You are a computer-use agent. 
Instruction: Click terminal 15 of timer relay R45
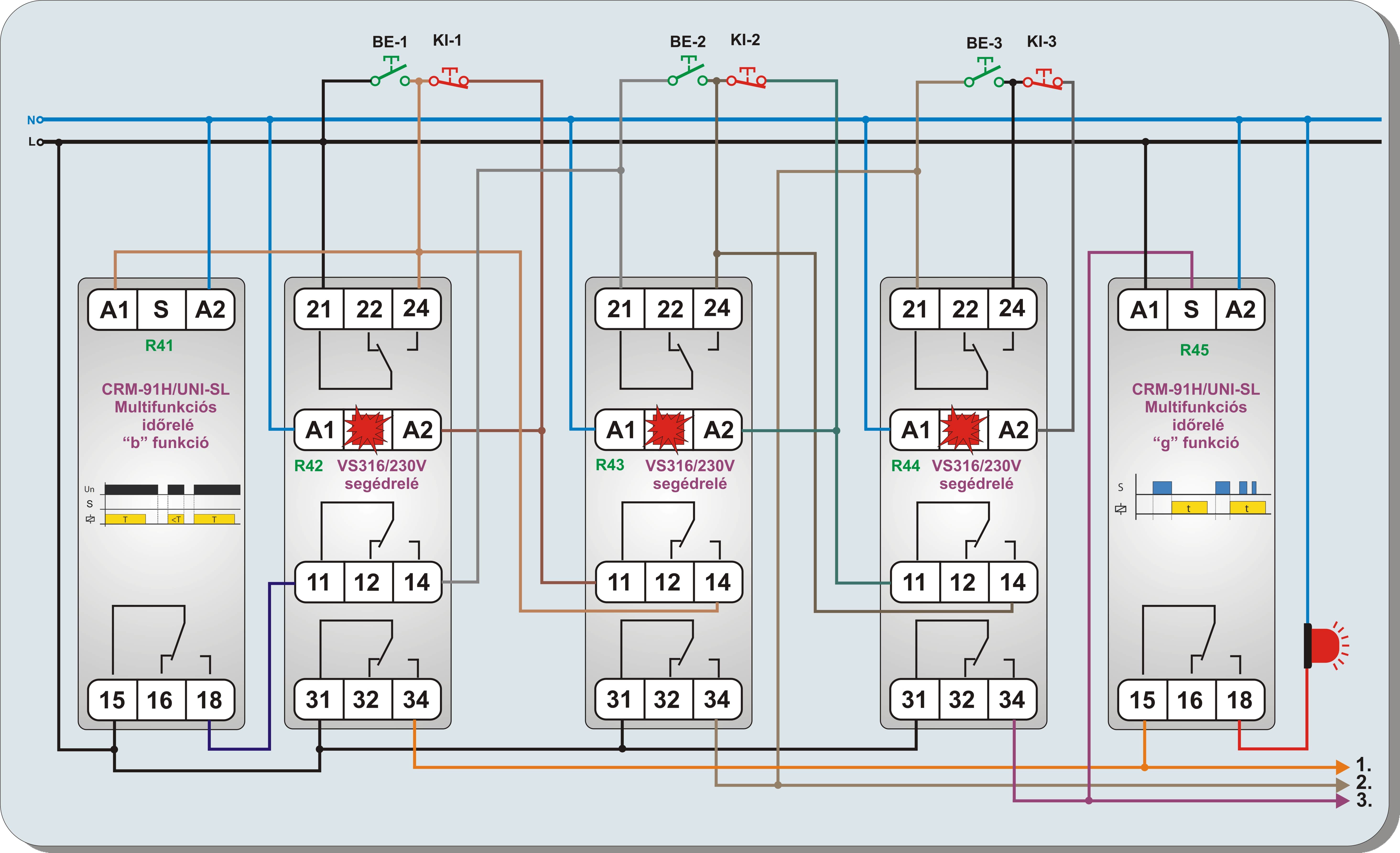1143,700
